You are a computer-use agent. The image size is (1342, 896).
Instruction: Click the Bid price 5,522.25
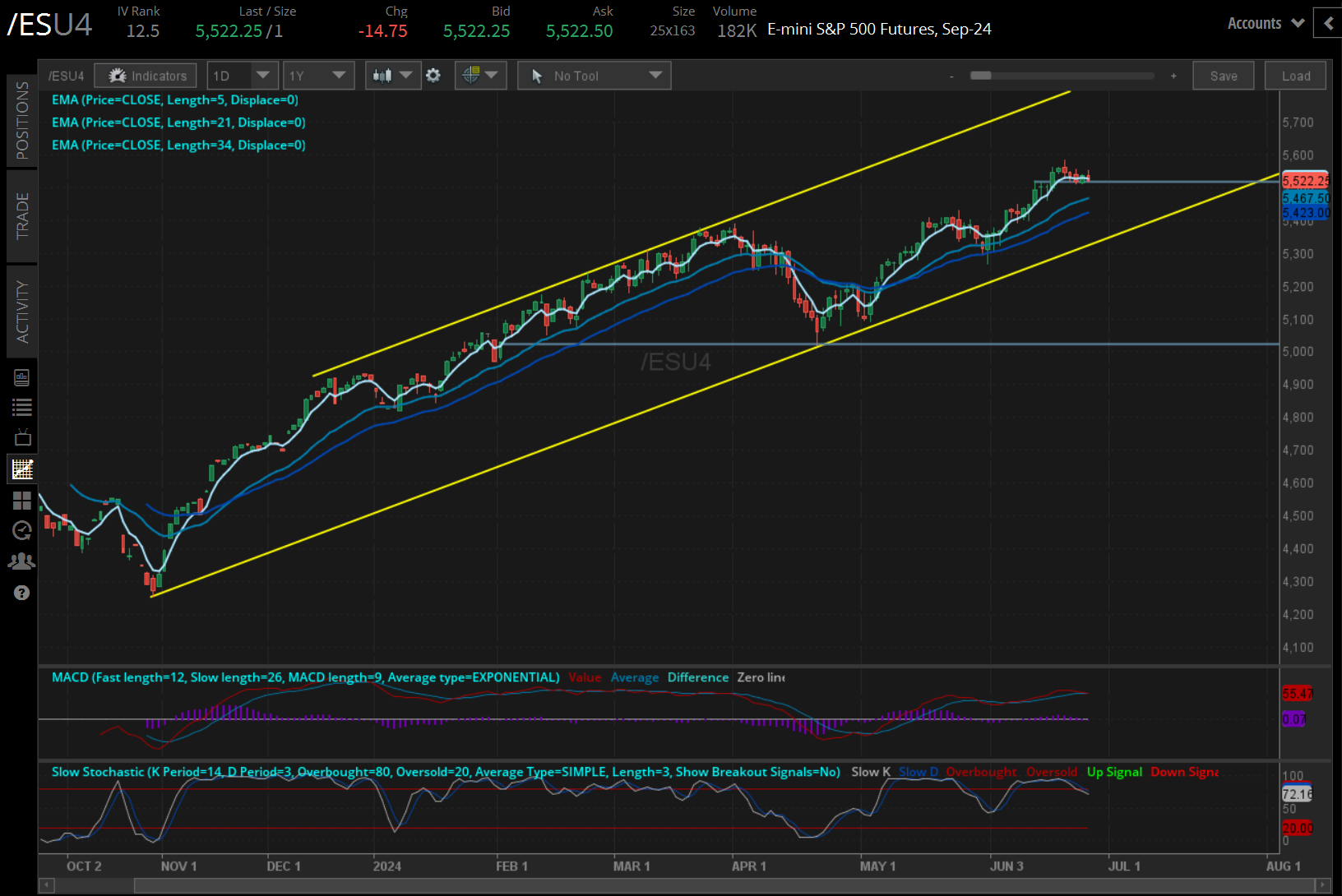pos(477,31)
